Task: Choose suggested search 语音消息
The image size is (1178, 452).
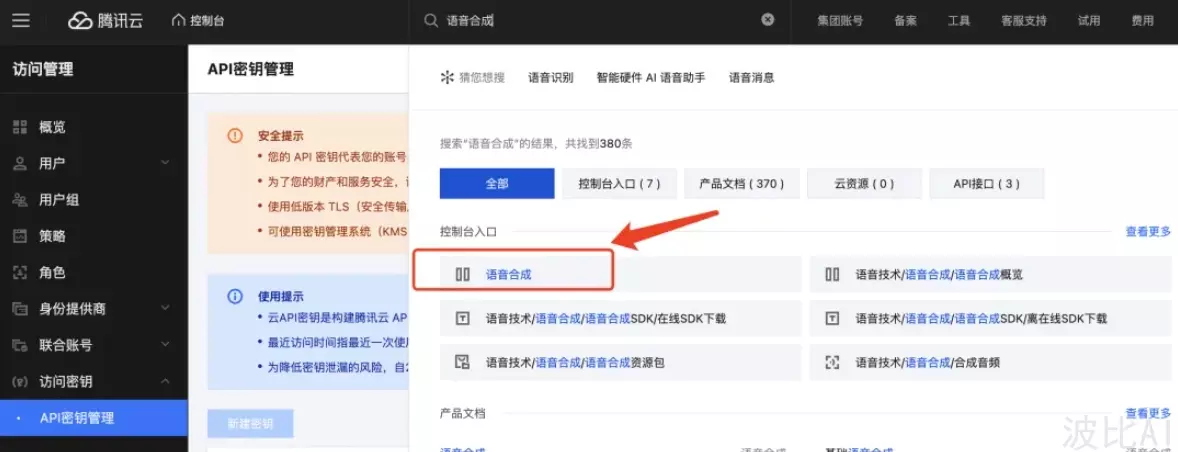Action: [x=751, y=77]
